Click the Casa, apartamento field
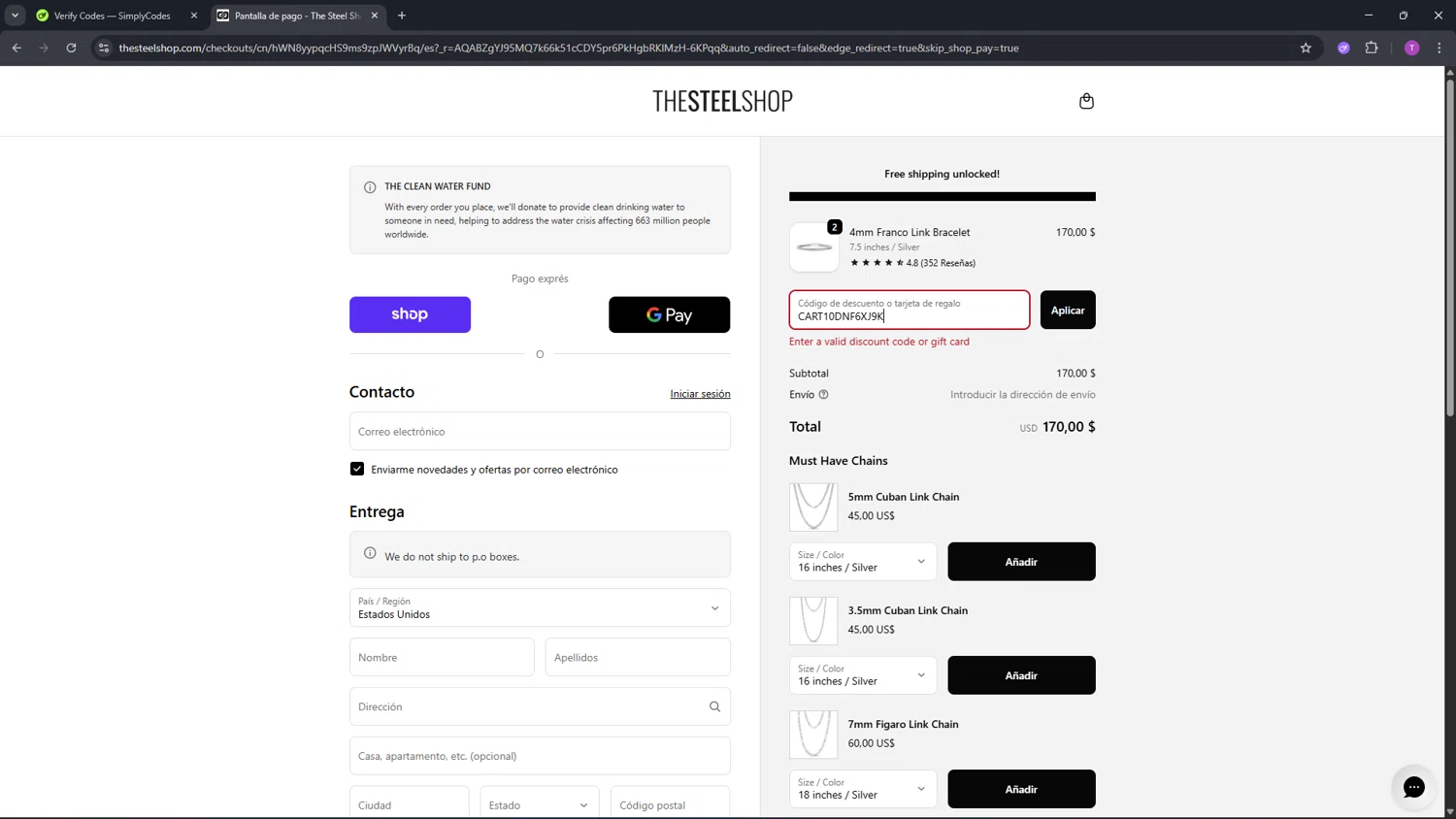Viewport: 1456px width, 819px height. [540, 756]
